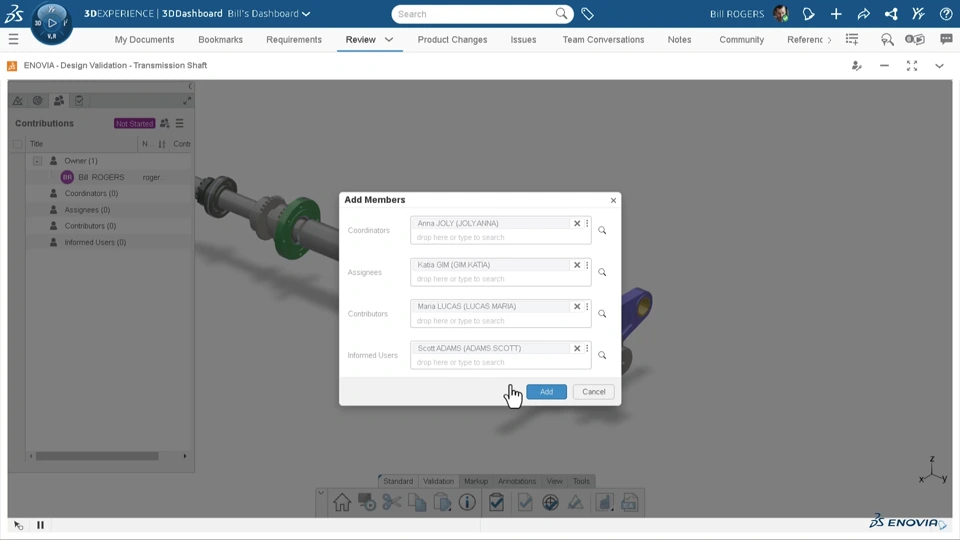Select the Coordinators (0) row
Image resolution: width=960 pixels, height=540 pixels.
click(109, 193)
